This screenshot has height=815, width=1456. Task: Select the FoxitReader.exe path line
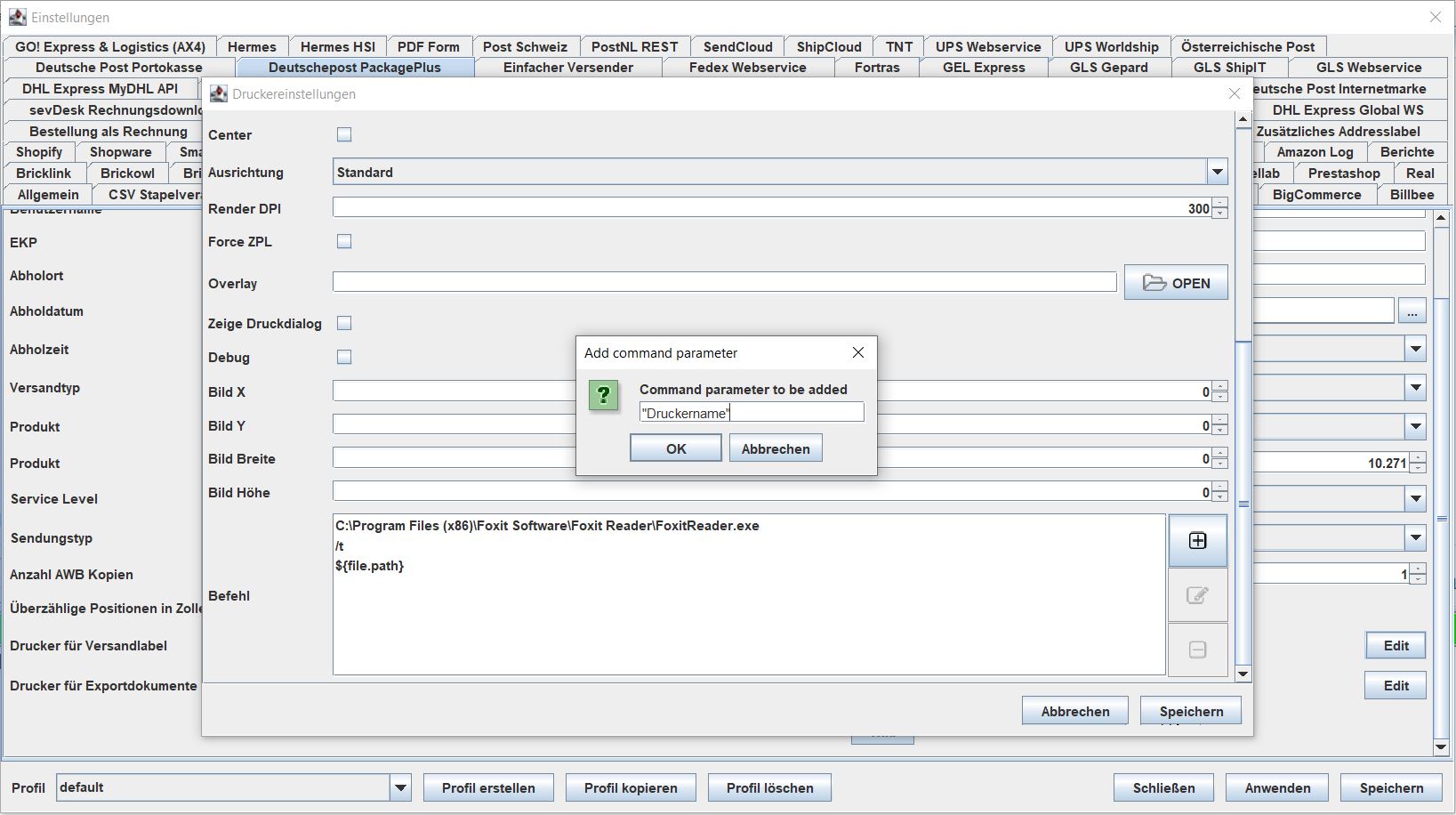point(547,525)
